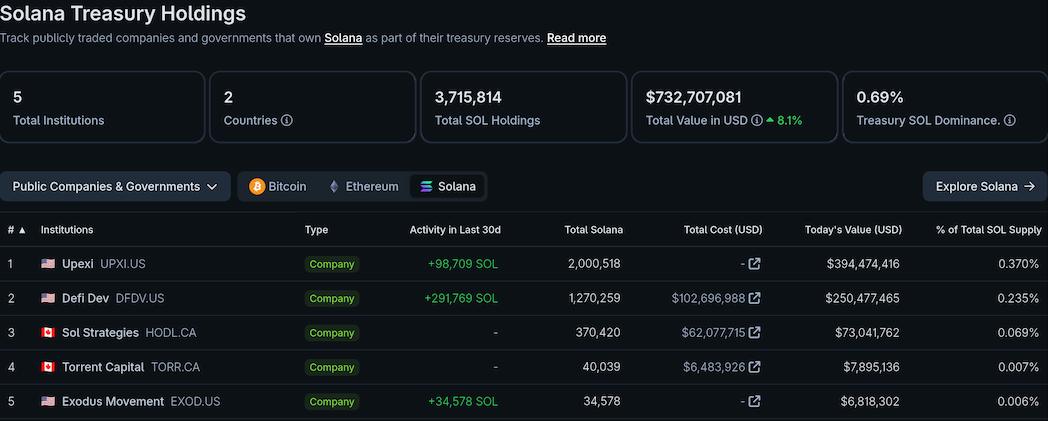Screen dimensions: 1048x421
Task: Sort table by the # column
Action: (x=17, y=230)
